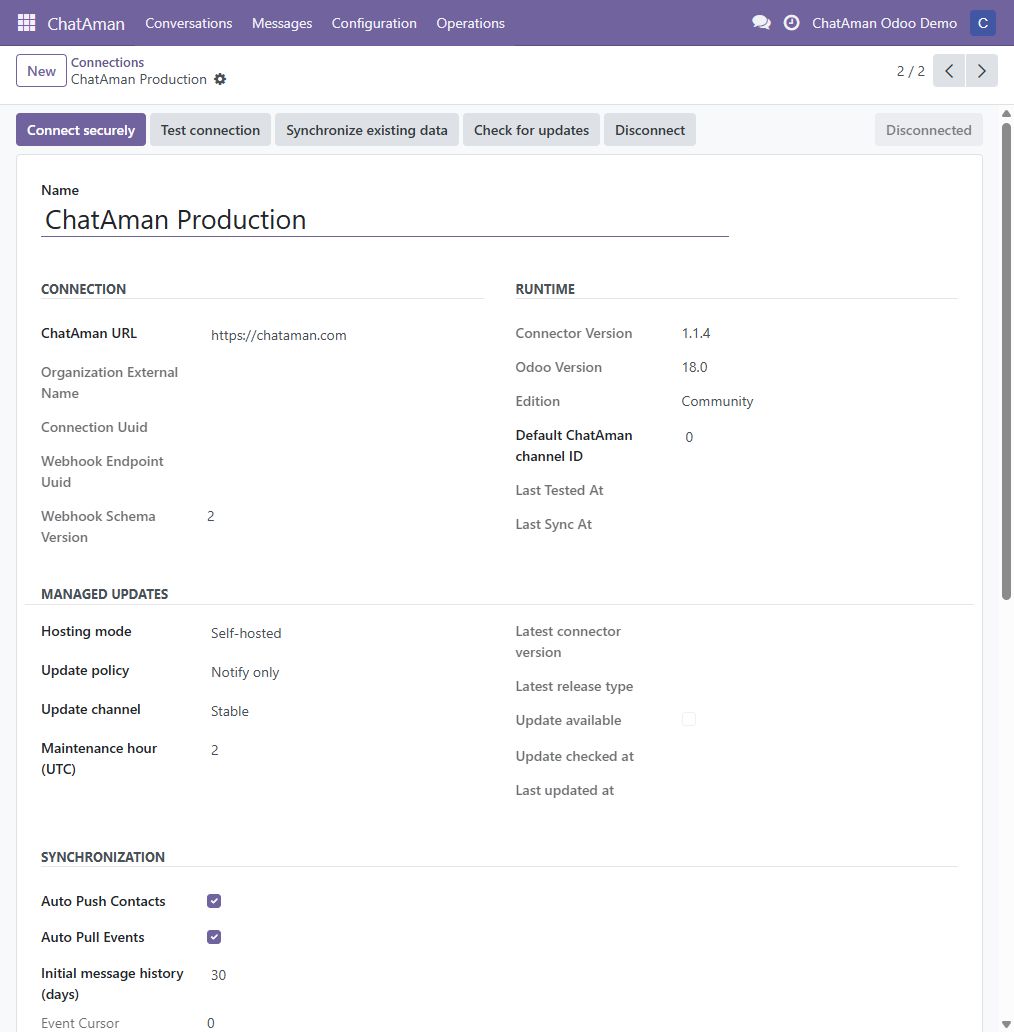Go to next record arrow
The image size is (1014, 1032).
tap(982, 71)
